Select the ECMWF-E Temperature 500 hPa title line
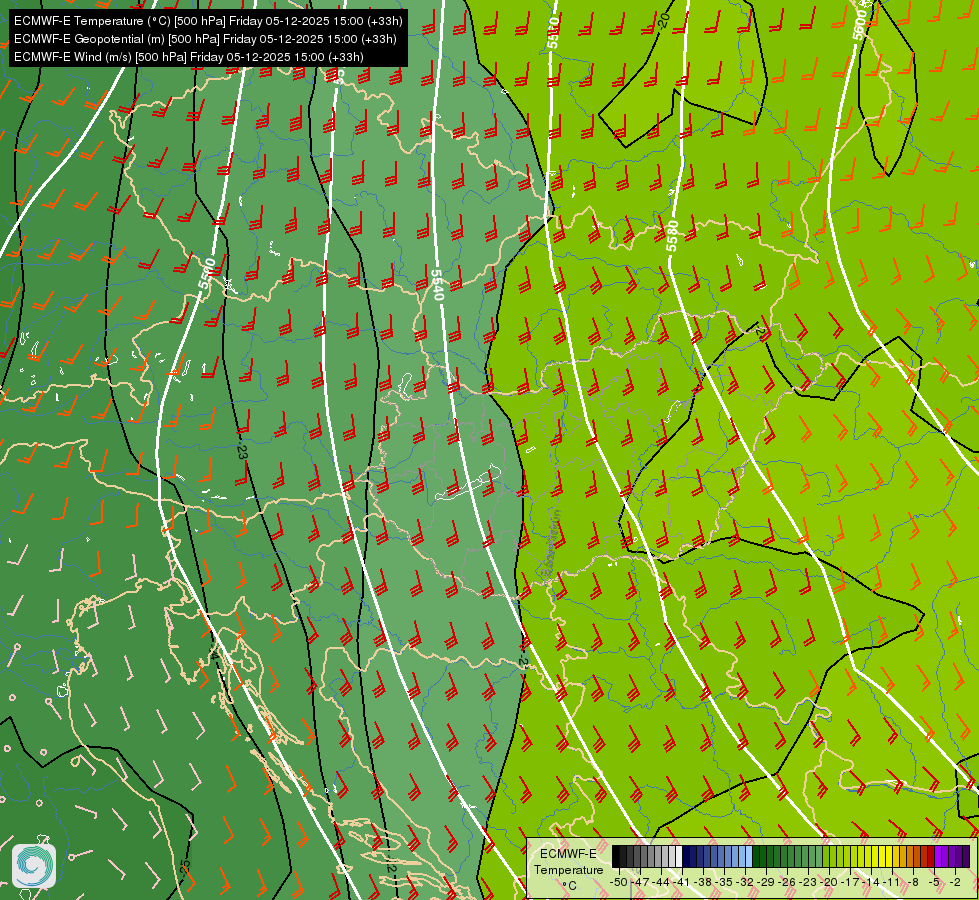Screen dimensions: 979x900 (x=208, y=21)
